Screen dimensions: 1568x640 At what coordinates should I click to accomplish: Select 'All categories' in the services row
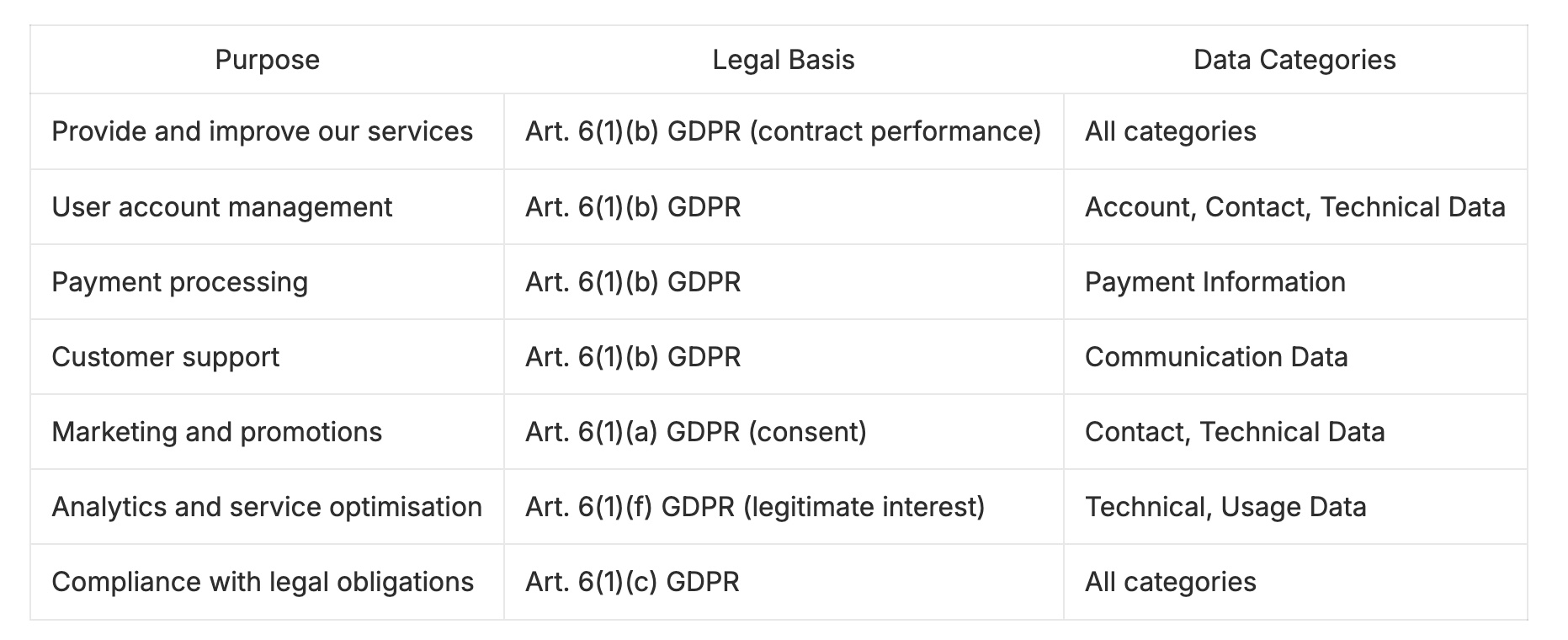click(x=1170, y=131)
